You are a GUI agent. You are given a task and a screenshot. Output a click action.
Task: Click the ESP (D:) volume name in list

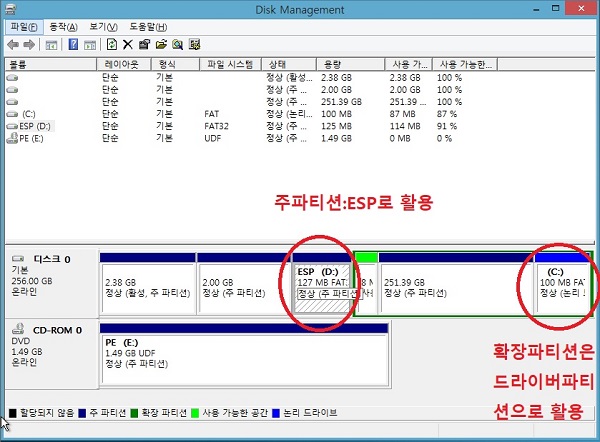[35, 126]
